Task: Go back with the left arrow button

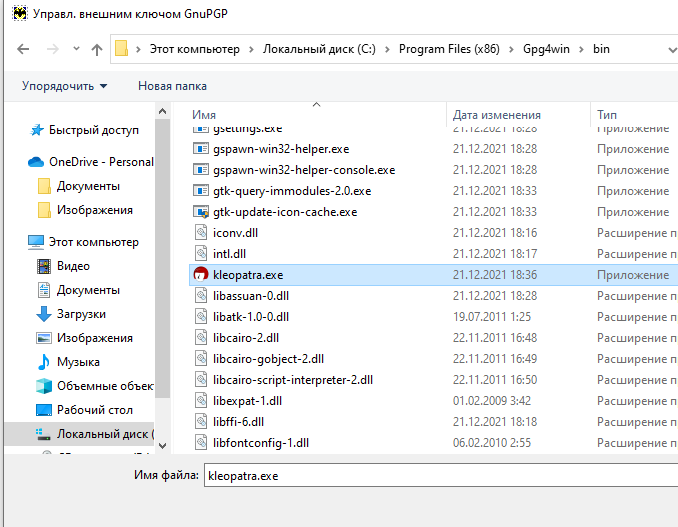Action: pyautogui.click(x=23, y=49)
